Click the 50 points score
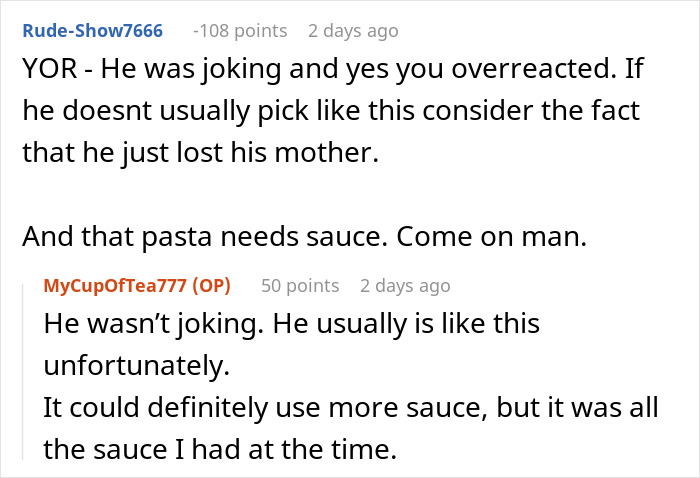Viewport: 700px width, 478px height. [299, 285]
